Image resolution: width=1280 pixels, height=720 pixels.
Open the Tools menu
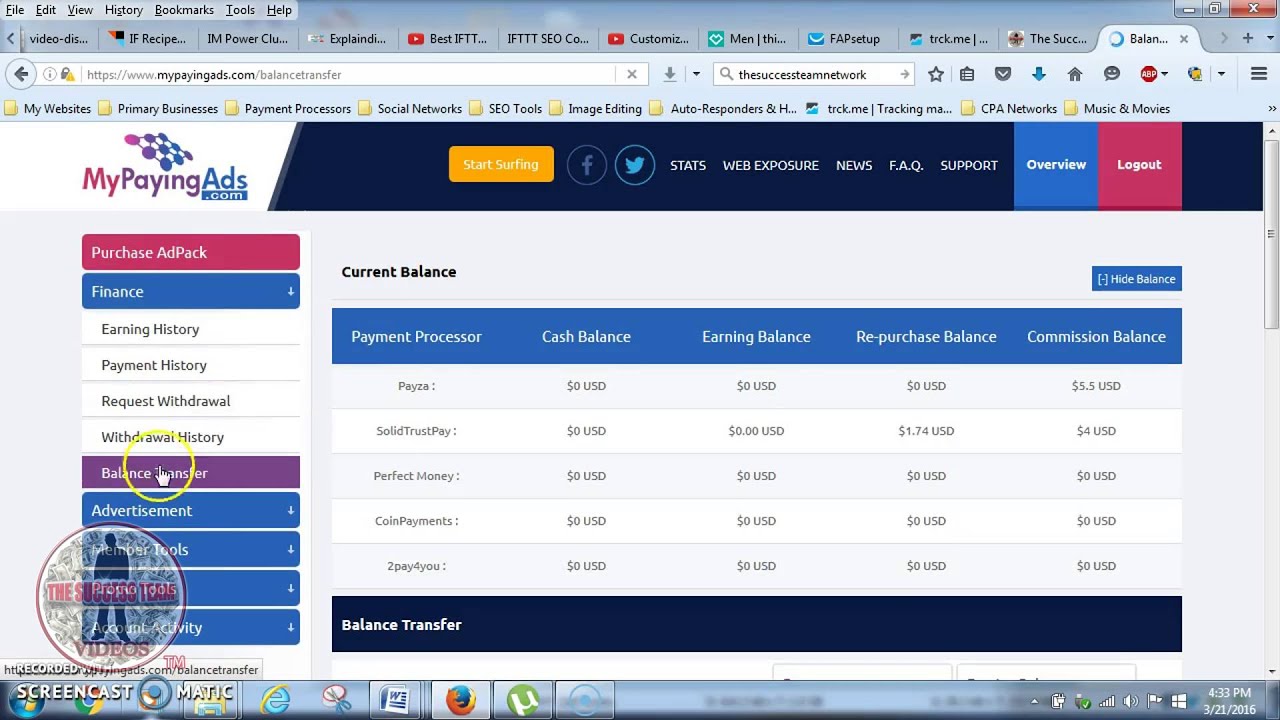click(x=240, y=10)
